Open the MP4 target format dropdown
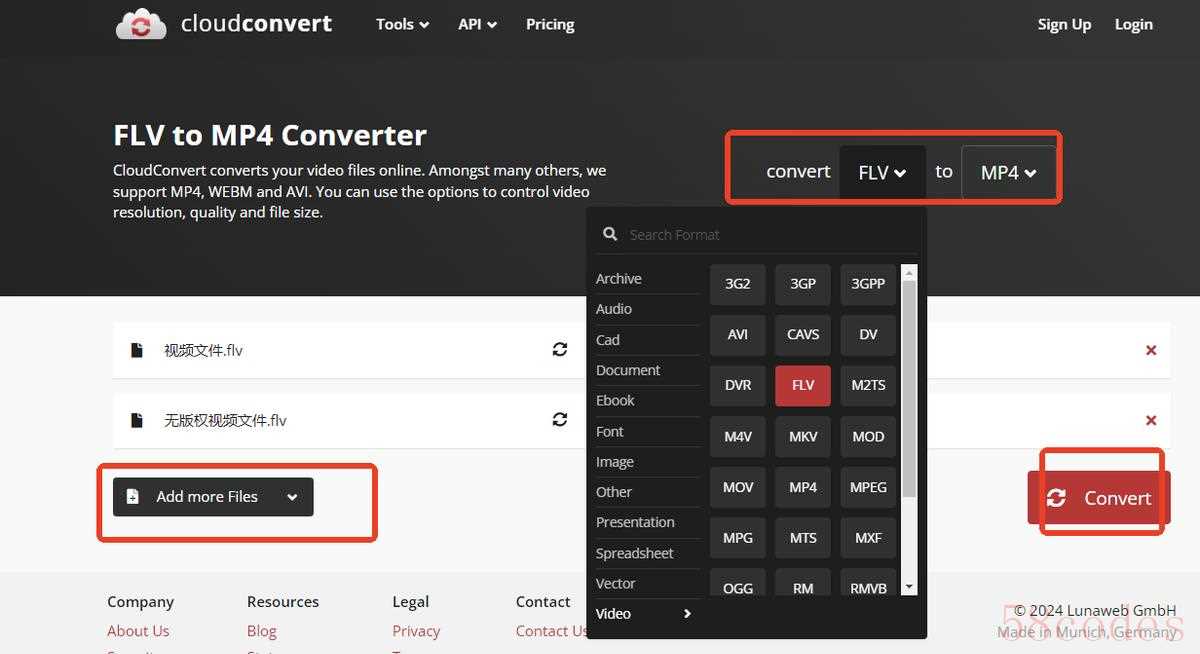This screenshot has height=654, width=1200. click(x=1008, y=172)
